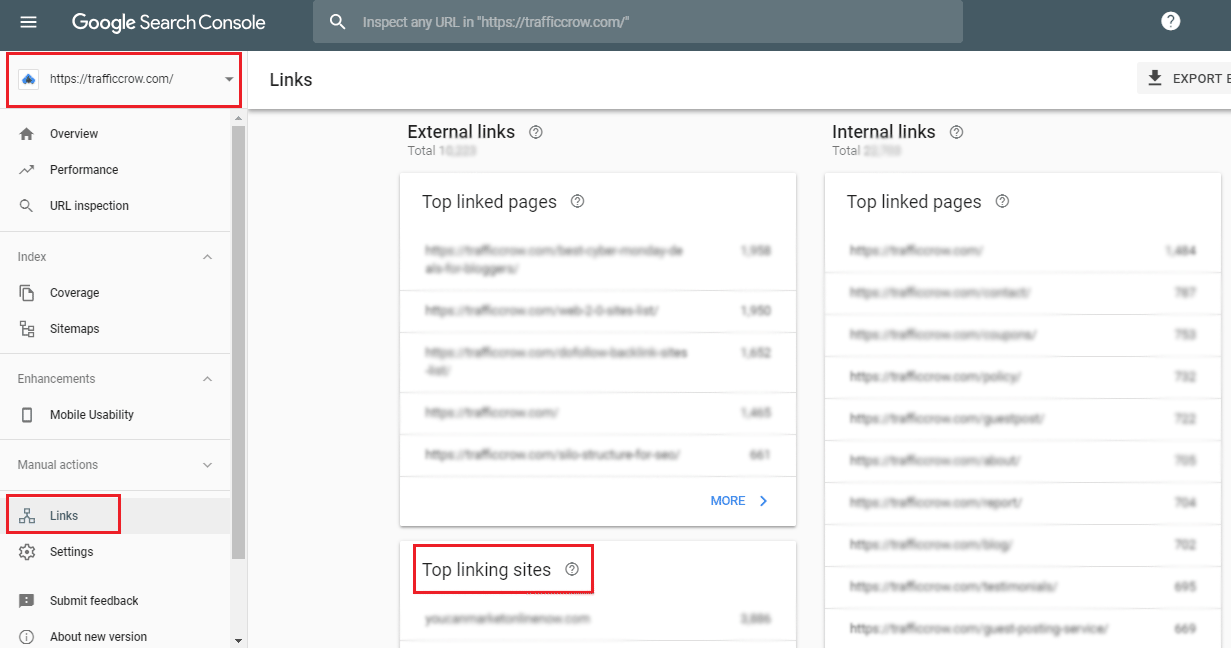
Task: Click the help icon beside Internal links
Action: (957, 132)
